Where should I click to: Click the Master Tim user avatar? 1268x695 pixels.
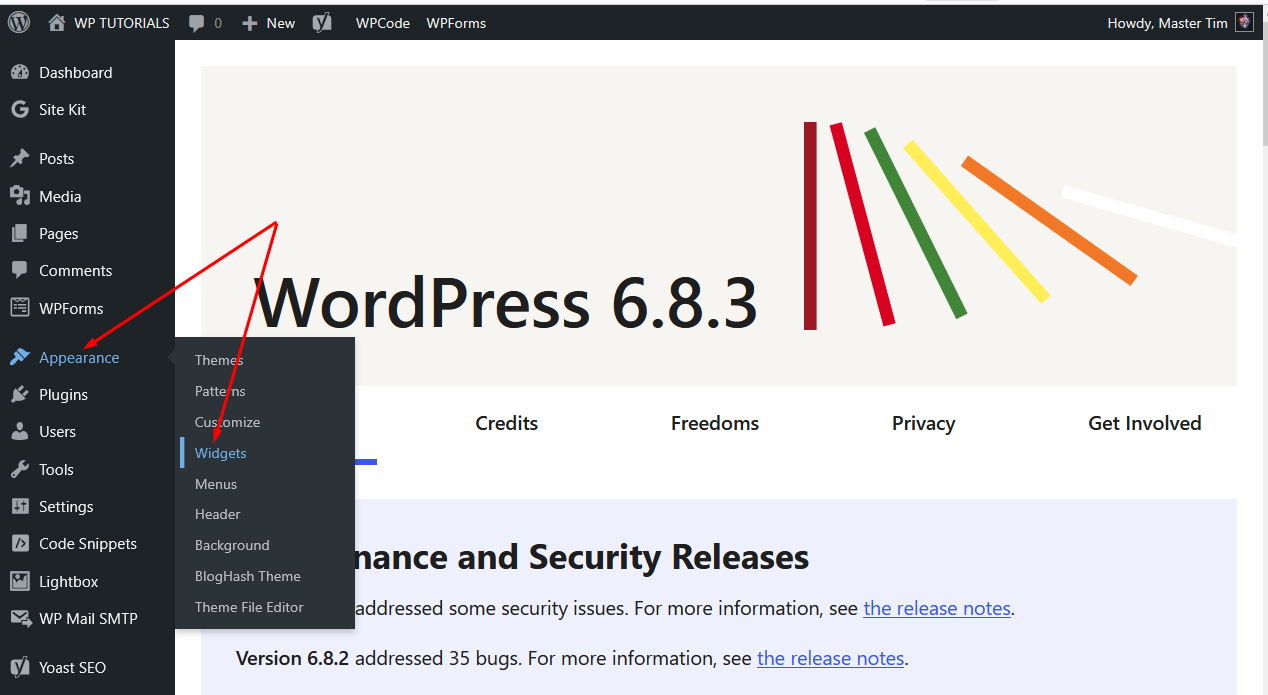1244,22
